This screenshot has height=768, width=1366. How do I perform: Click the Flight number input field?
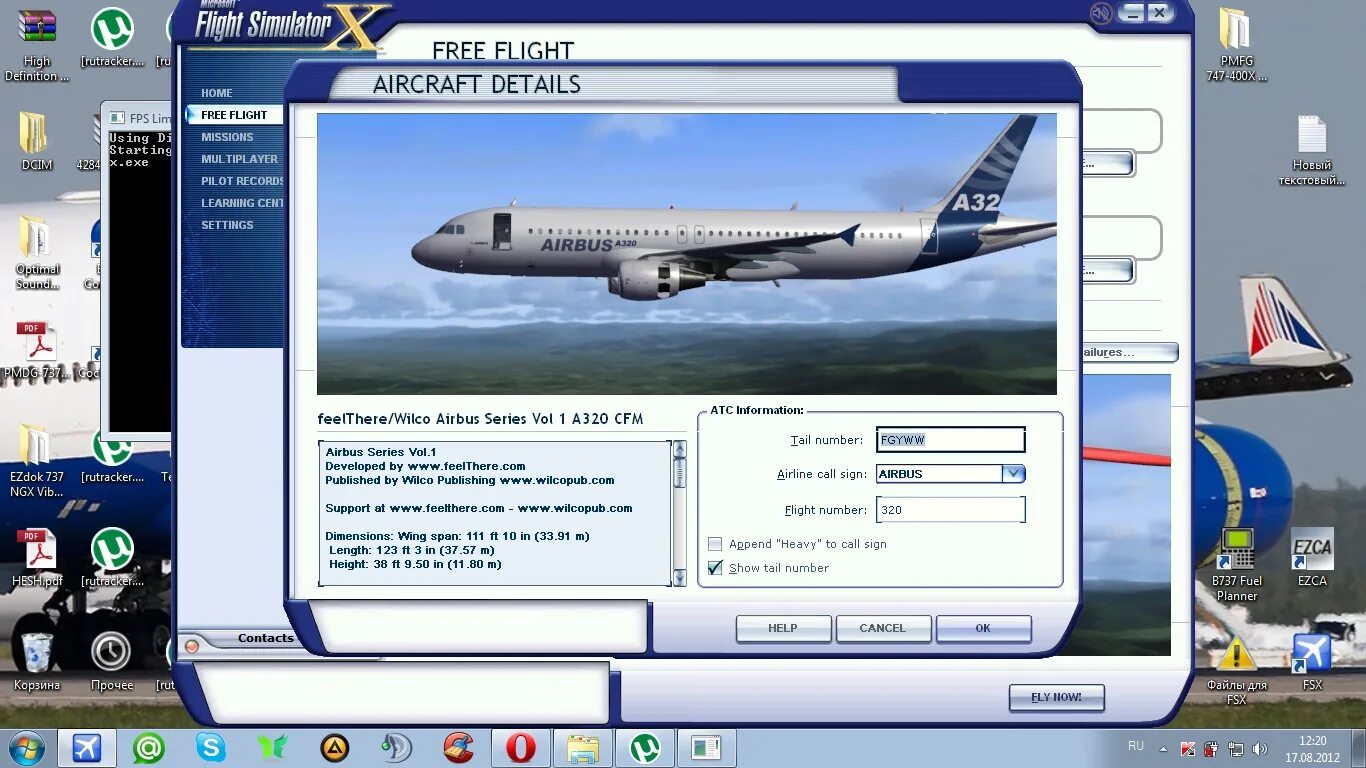950,510
